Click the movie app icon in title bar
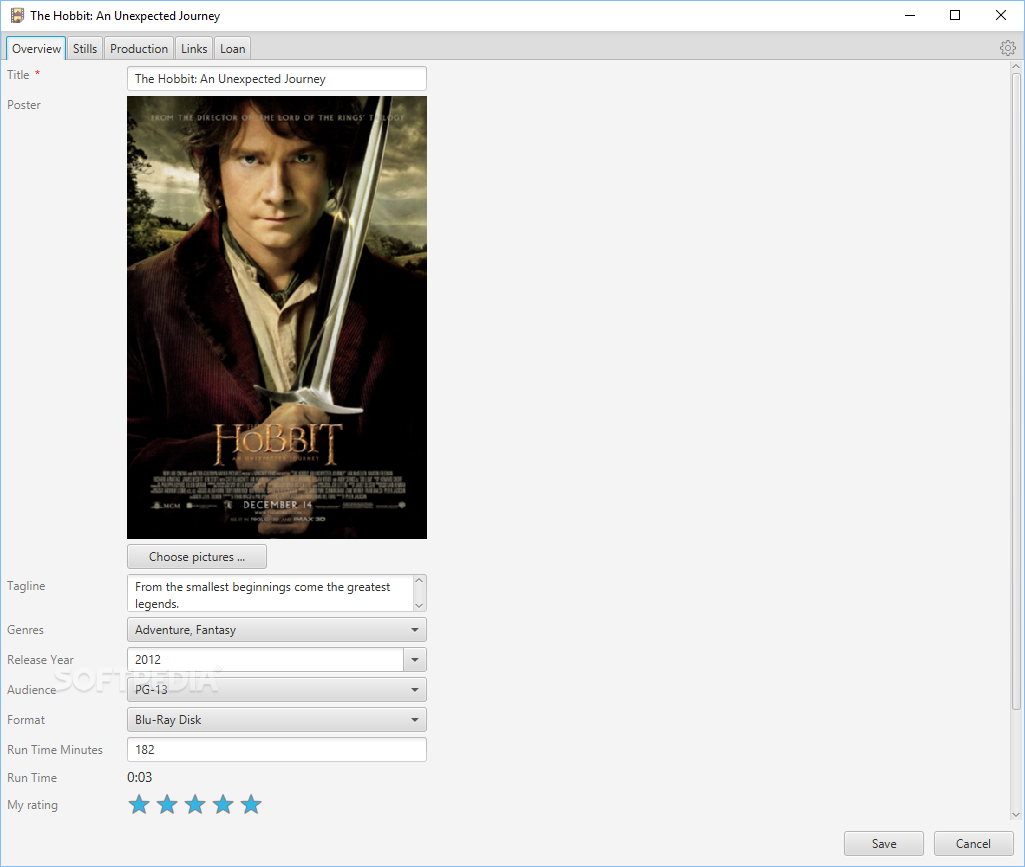The width and height of the screenshot is (1025, 867). pyautogui.click(x=17, y=16)
